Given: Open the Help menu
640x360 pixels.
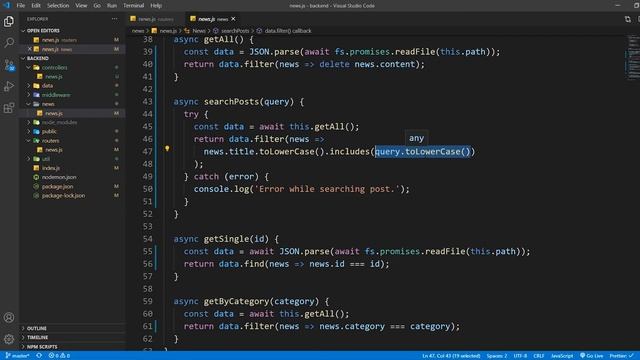Looking at the screenshot, I should [x=156, y=5].
